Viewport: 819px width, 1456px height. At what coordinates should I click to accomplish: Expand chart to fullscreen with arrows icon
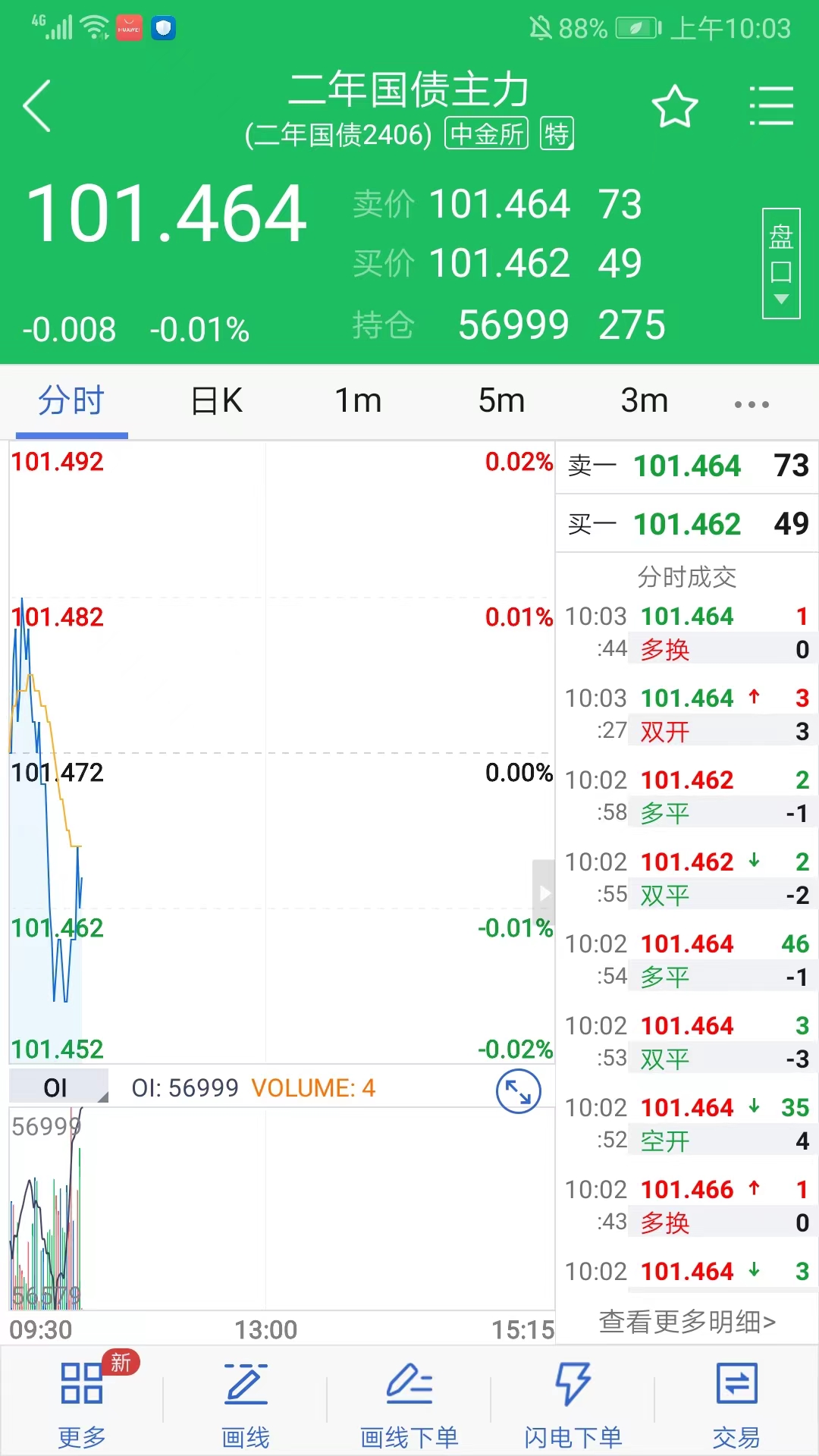point(518,1091)
